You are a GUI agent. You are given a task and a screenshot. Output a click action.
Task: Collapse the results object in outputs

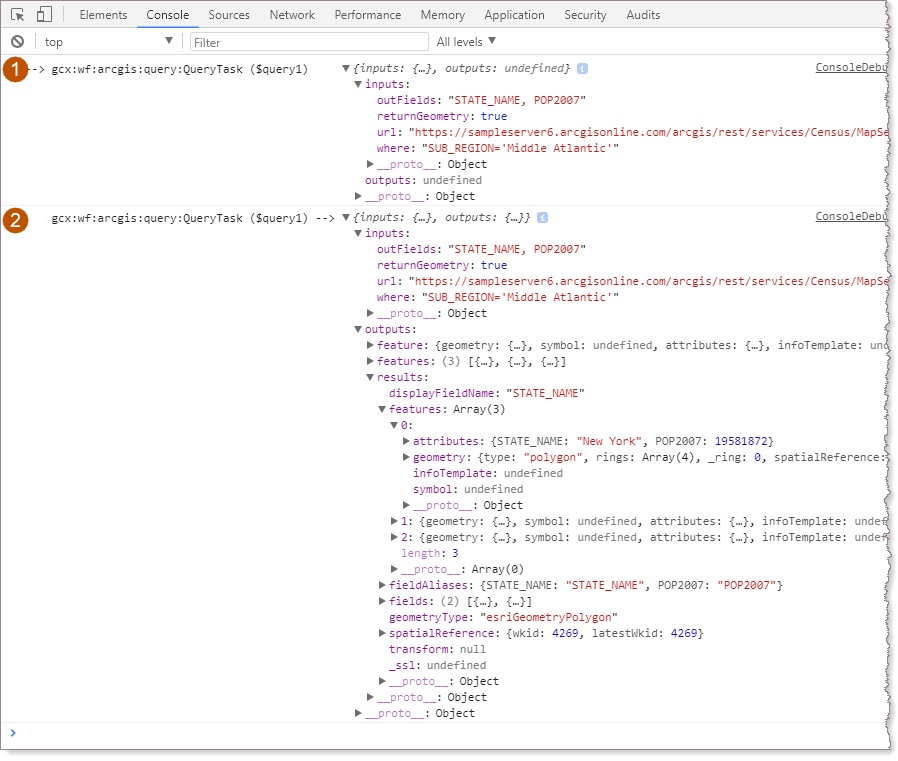point(369,377)
